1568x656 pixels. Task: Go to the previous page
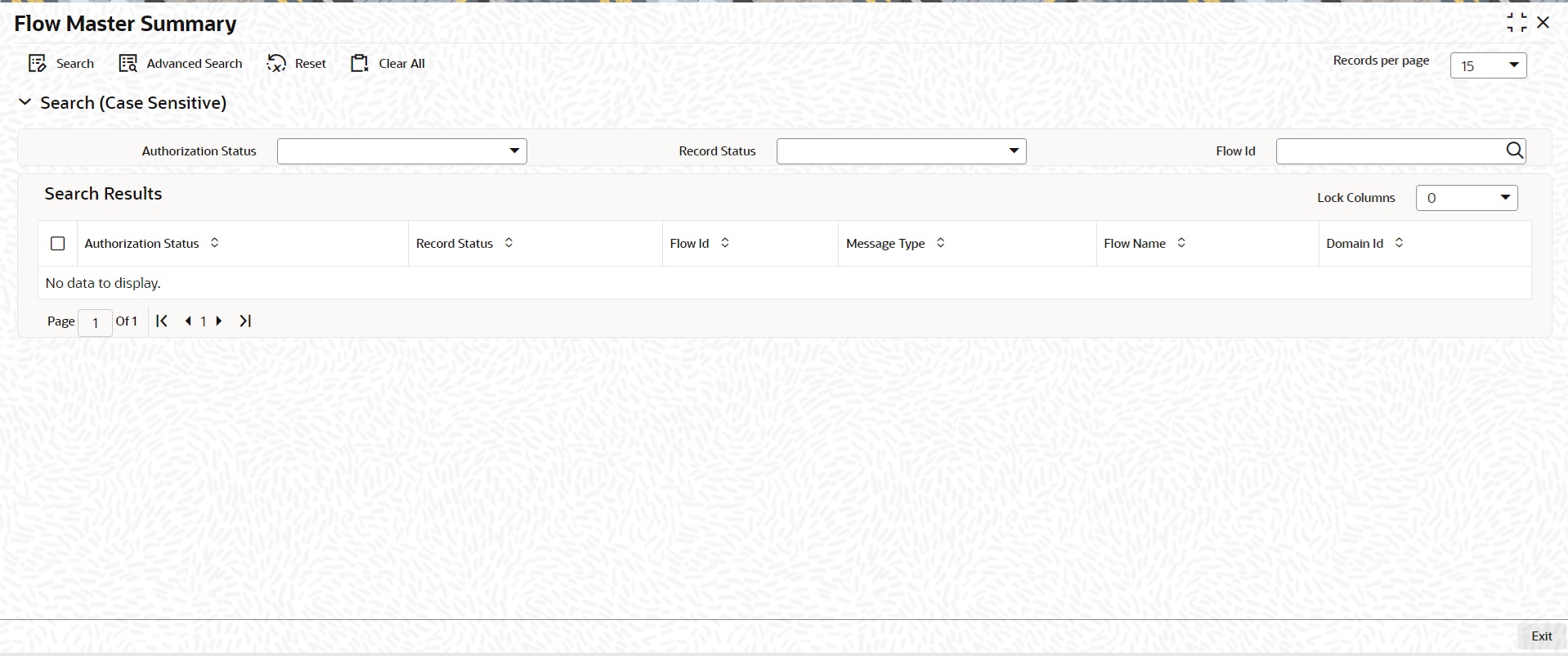tap(188, 321)
